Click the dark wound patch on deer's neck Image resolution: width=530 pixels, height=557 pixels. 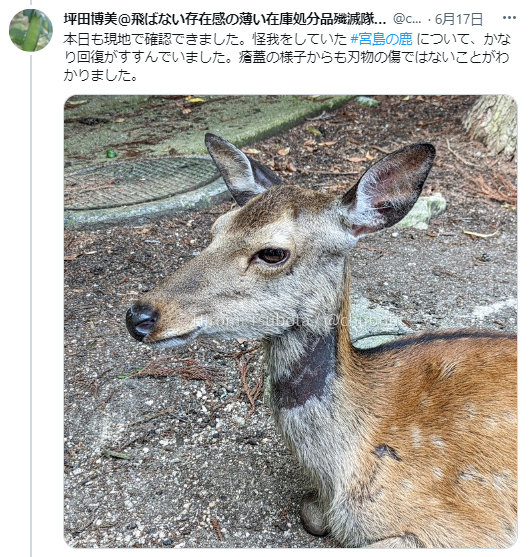(x=306, y=373)
